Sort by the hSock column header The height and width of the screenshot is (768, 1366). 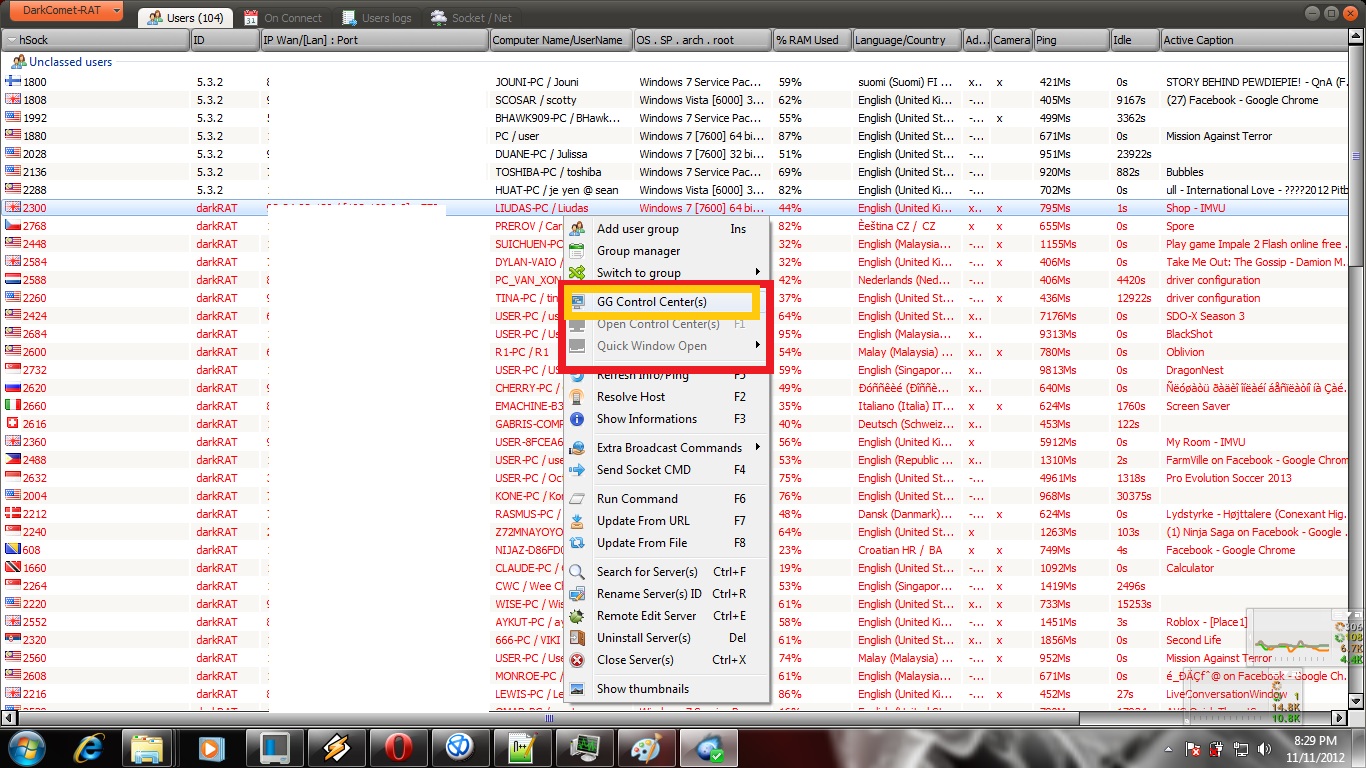95,40
